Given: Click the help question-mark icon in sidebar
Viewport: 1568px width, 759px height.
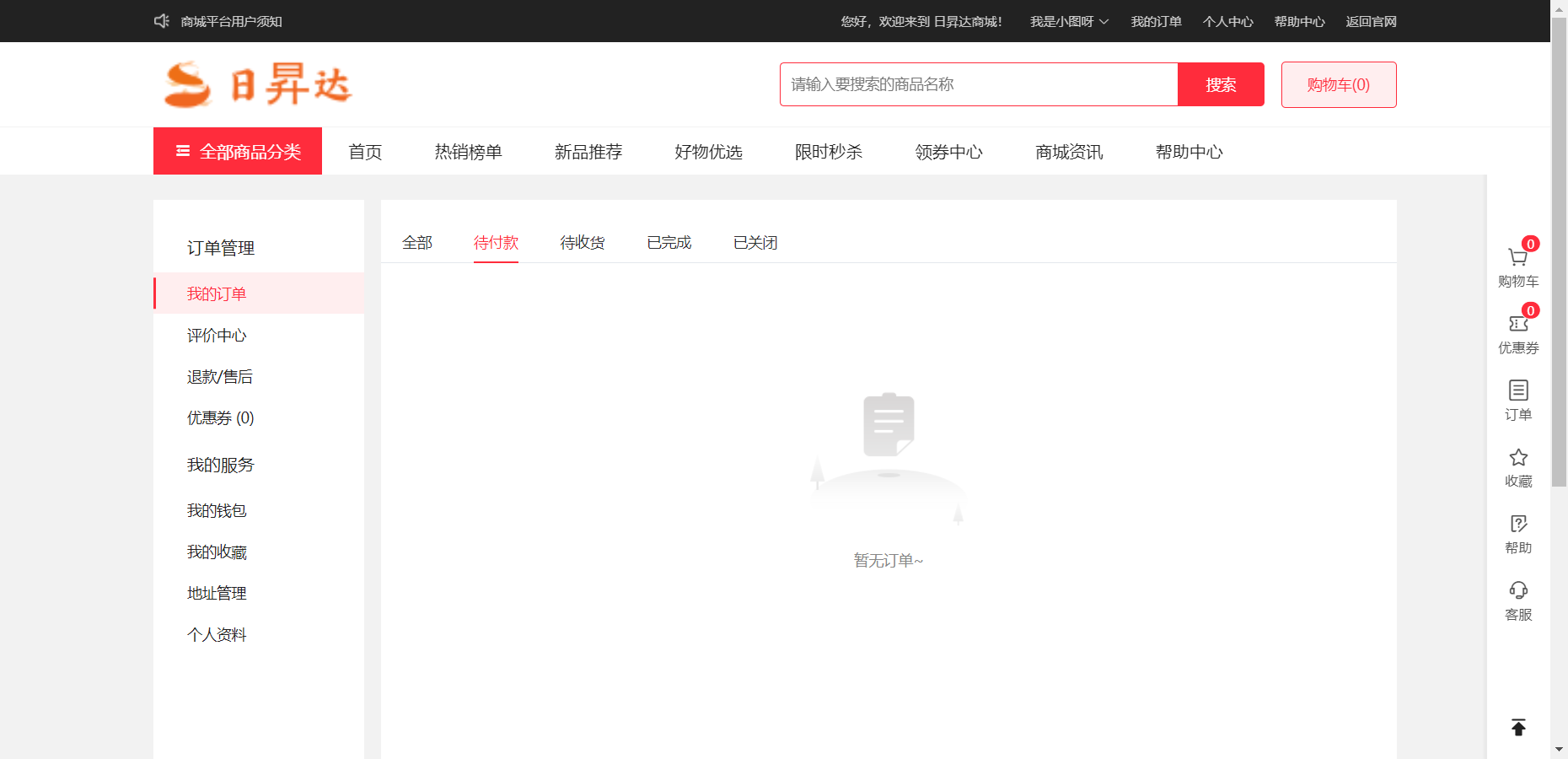Looking at the screenshot, I should tap(1517, 524).
